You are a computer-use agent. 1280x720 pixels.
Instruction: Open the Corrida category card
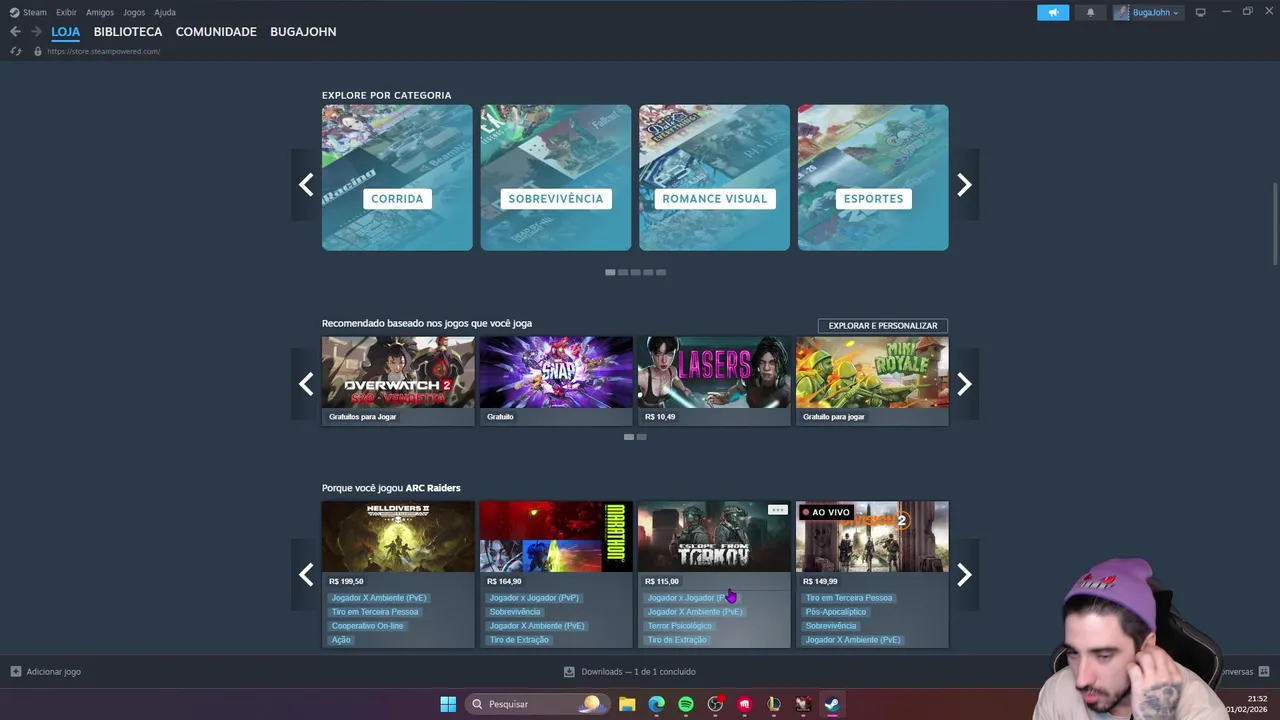(x=397, y=178)
